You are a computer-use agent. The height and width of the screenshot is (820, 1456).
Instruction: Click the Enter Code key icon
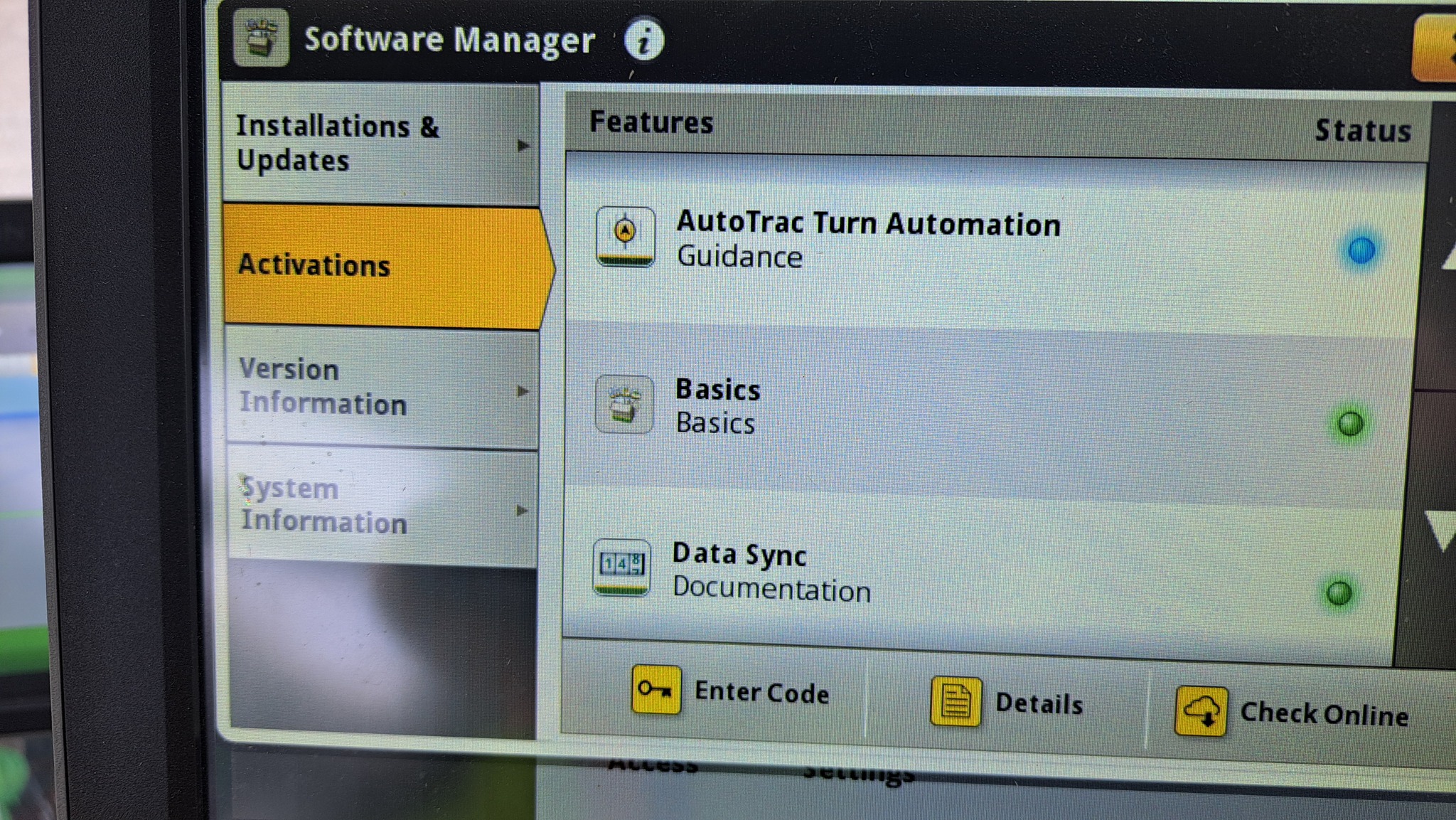pos(656,689)
